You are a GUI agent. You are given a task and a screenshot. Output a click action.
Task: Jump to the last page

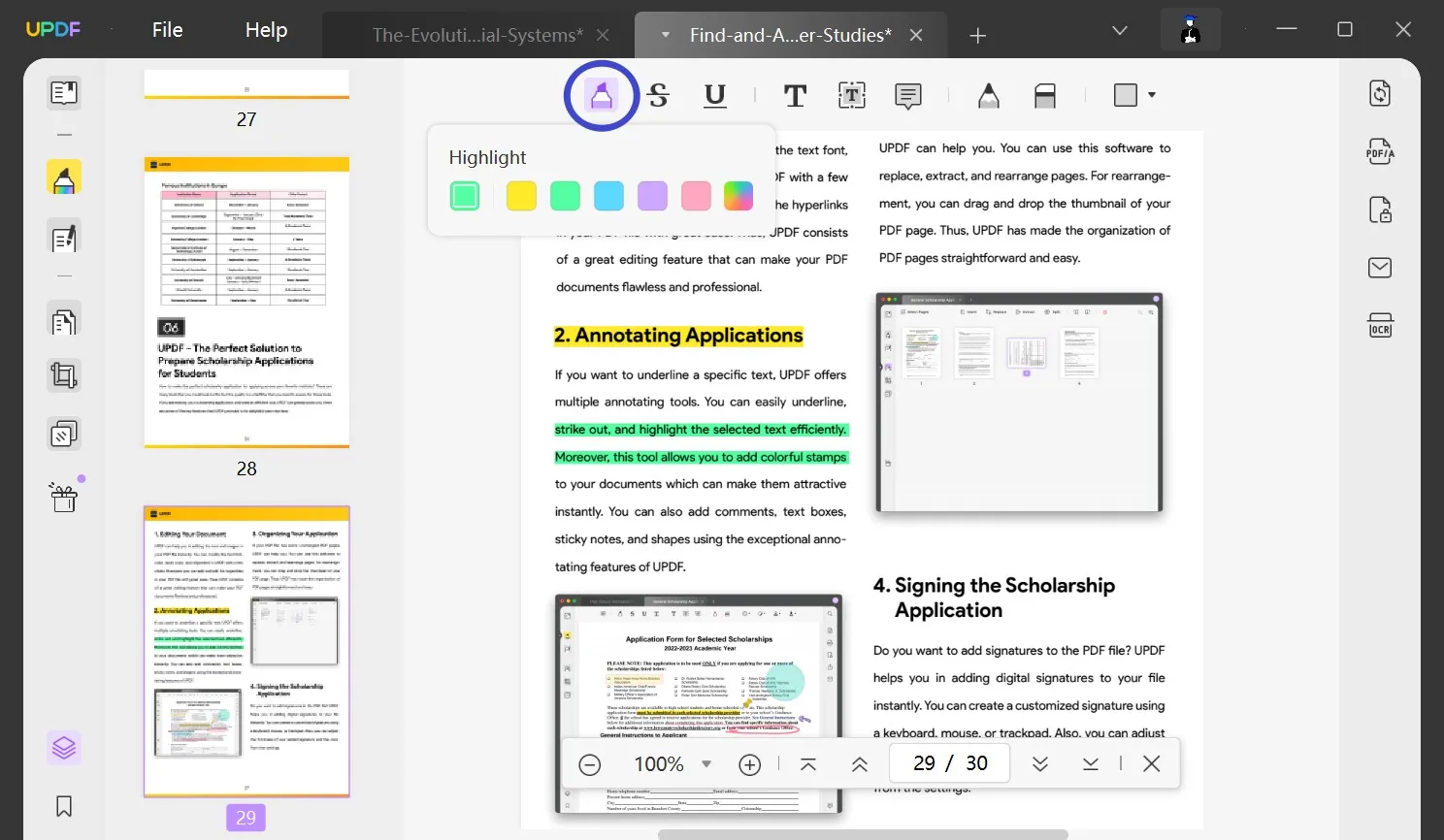(1091, 764)
